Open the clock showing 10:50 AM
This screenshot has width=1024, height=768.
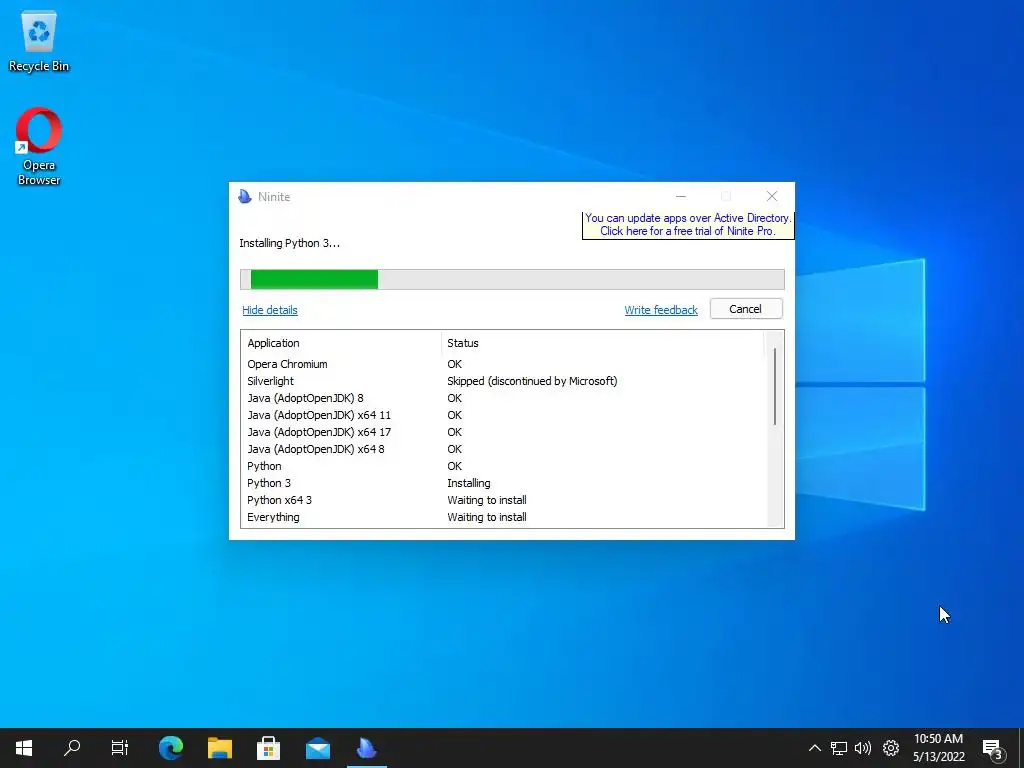coord(938,748)
